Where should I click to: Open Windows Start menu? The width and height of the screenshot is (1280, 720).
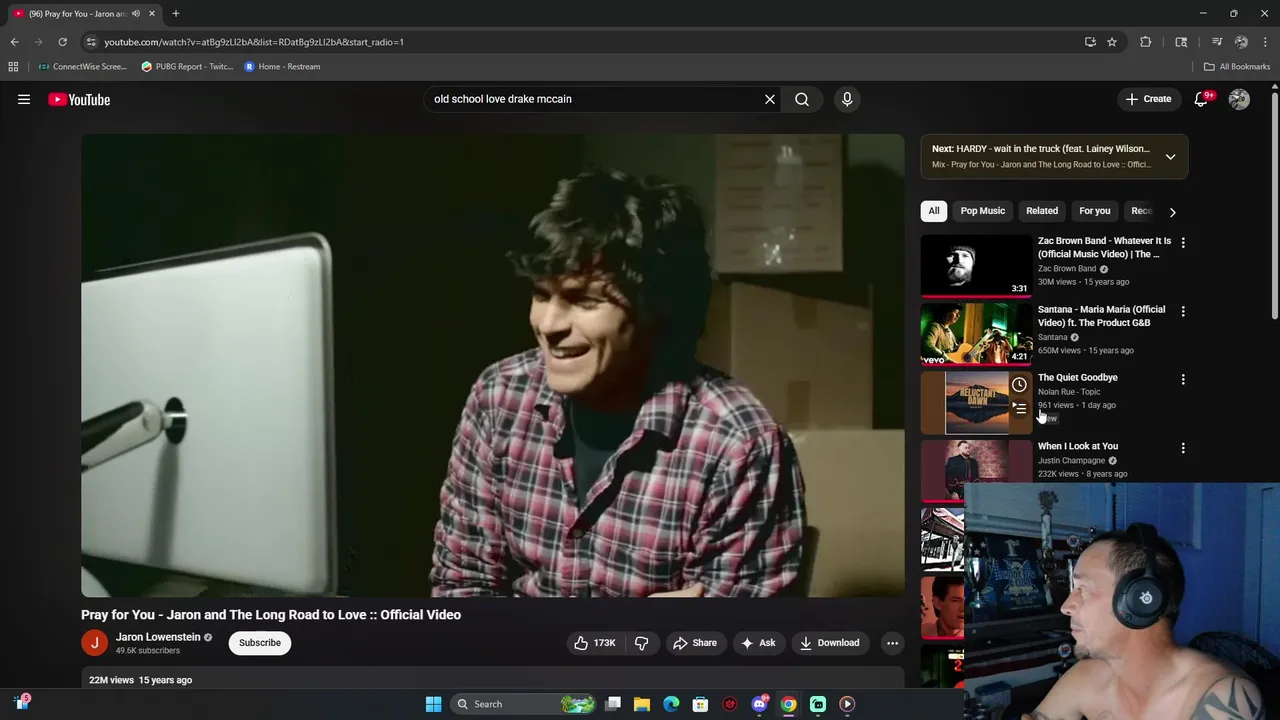(433, 704)
